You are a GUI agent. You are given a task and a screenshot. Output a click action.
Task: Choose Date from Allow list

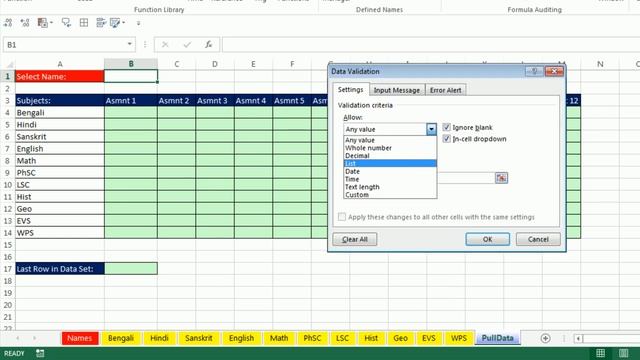tap(390, 171)
